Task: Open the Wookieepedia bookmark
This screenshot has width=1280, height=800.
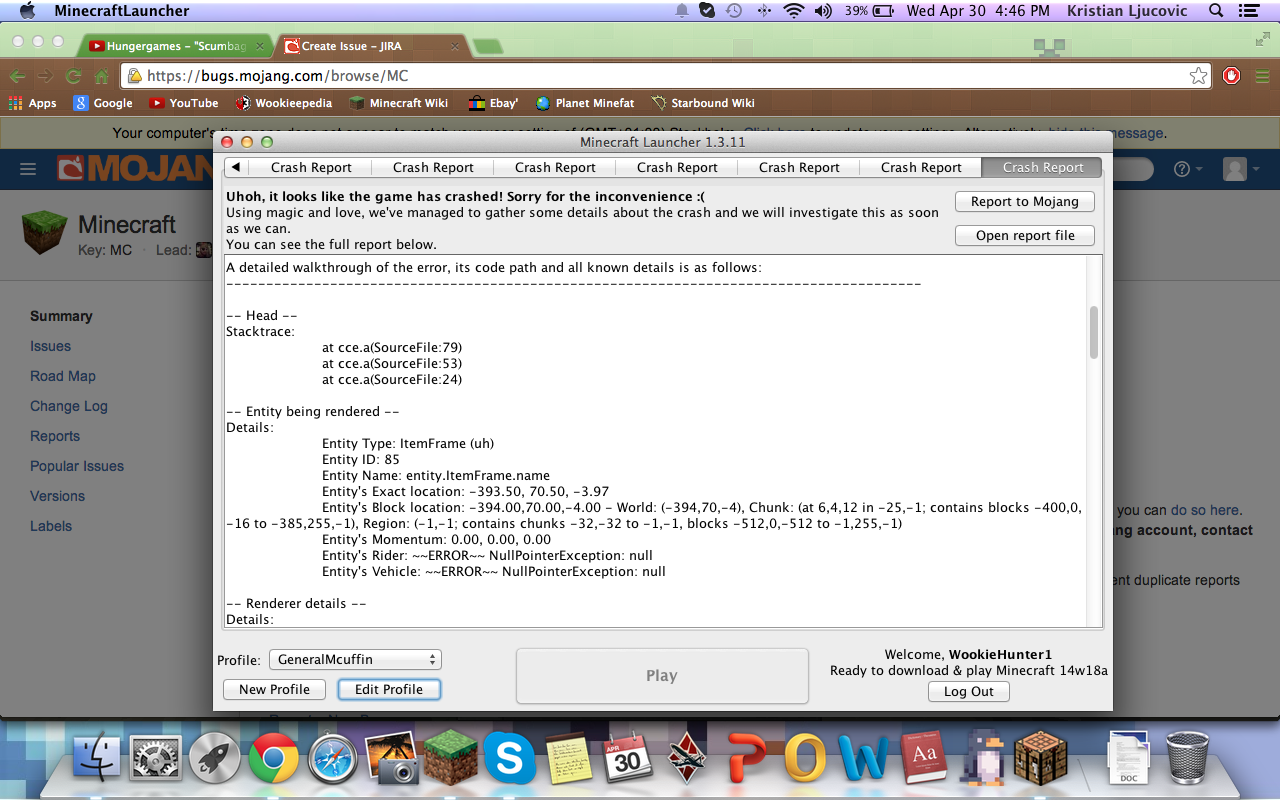Action: tap(284, 103)
